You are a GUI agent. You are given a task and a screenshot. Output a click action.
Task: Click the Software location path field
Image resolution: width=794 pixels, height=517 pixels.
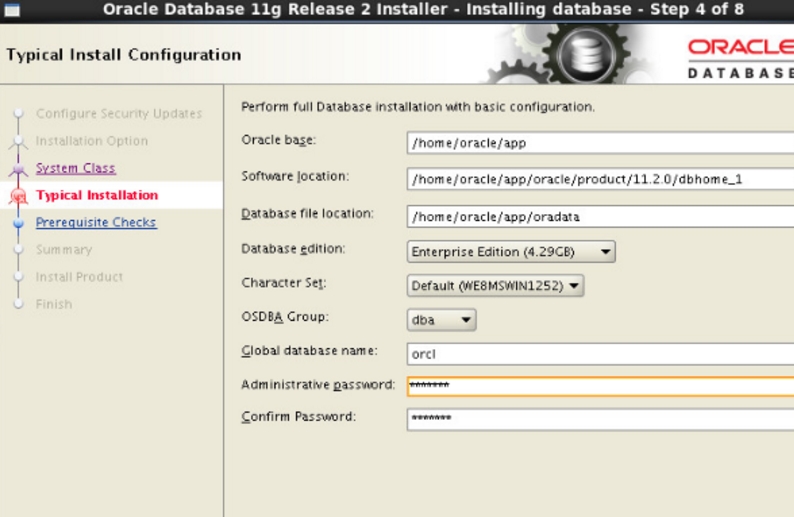(600, 179)
